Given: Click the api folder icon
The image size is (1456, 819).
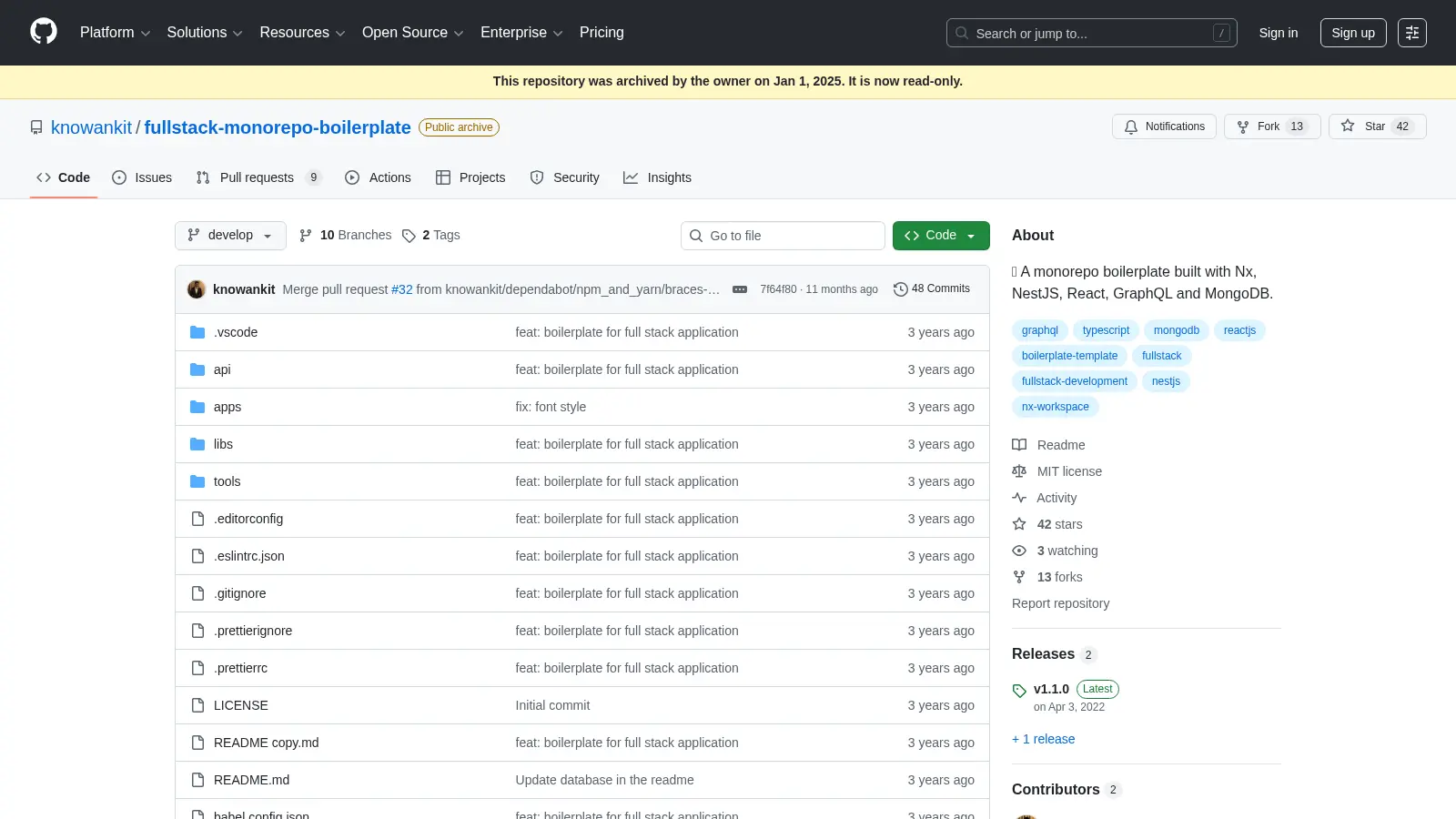Looking at the screenshot, I should tap(197, 369).
